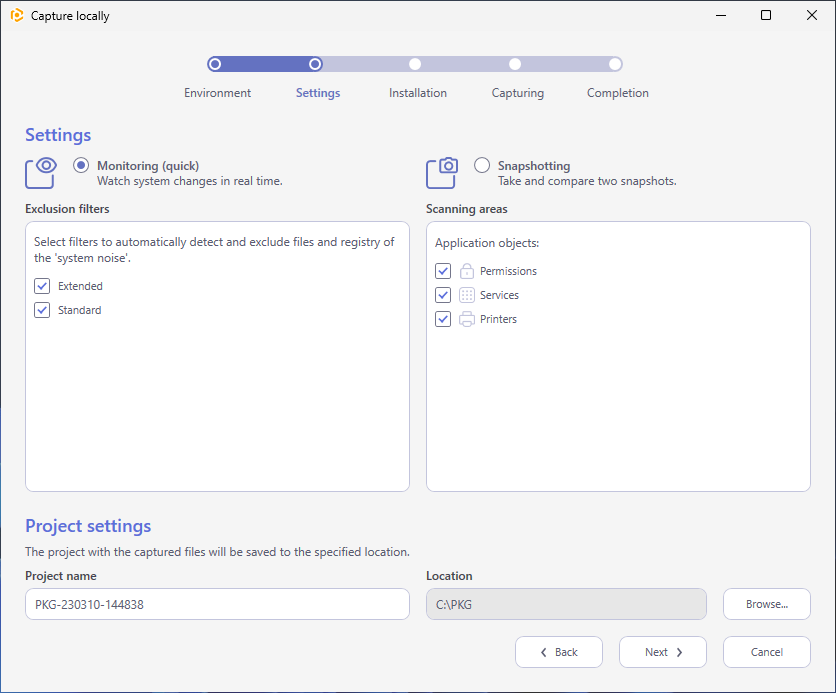
Task: Close the Capture locally window
Action: tap(811, 15)
